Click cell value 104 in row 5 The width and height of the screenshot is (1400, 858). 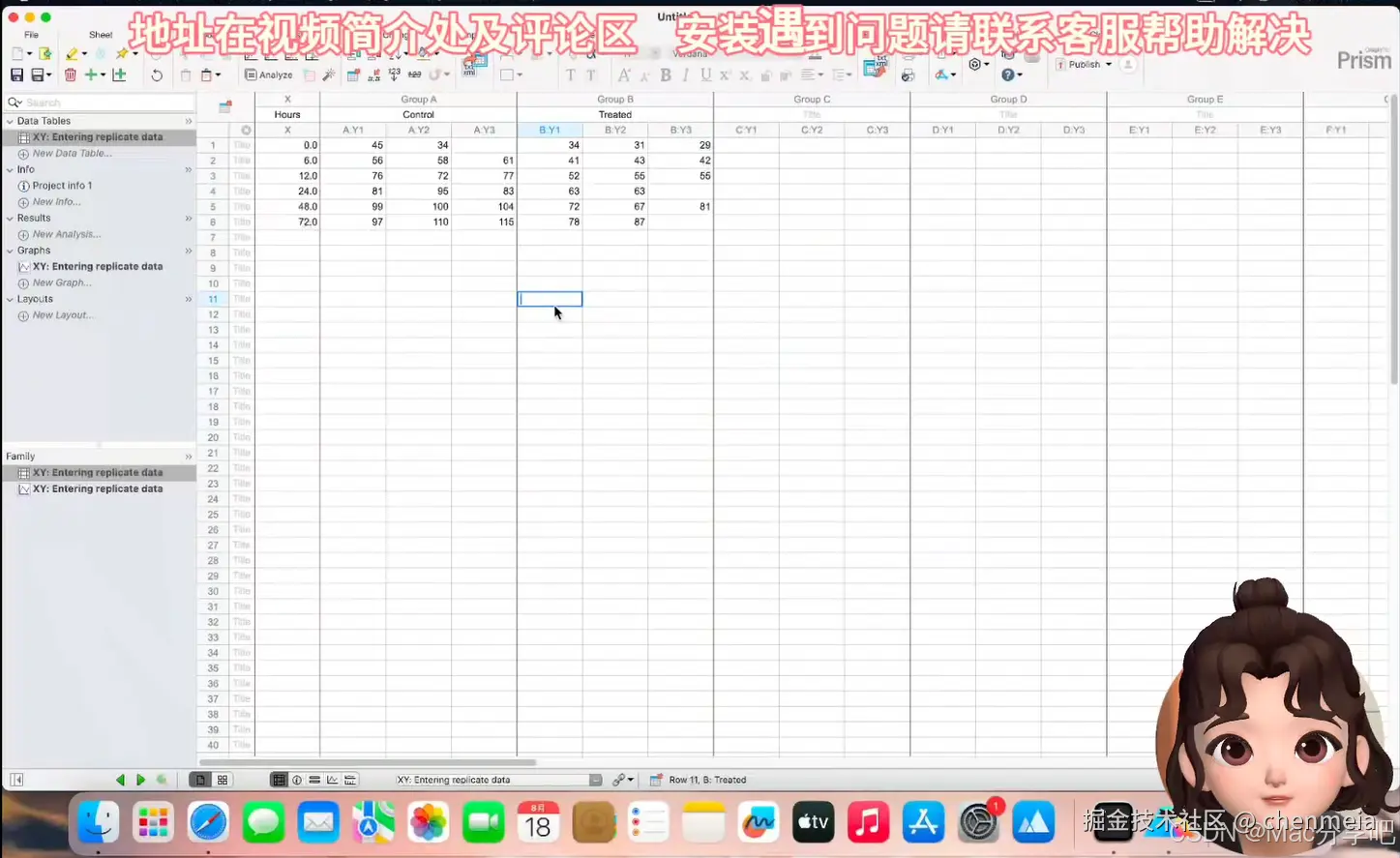[484, 207]
